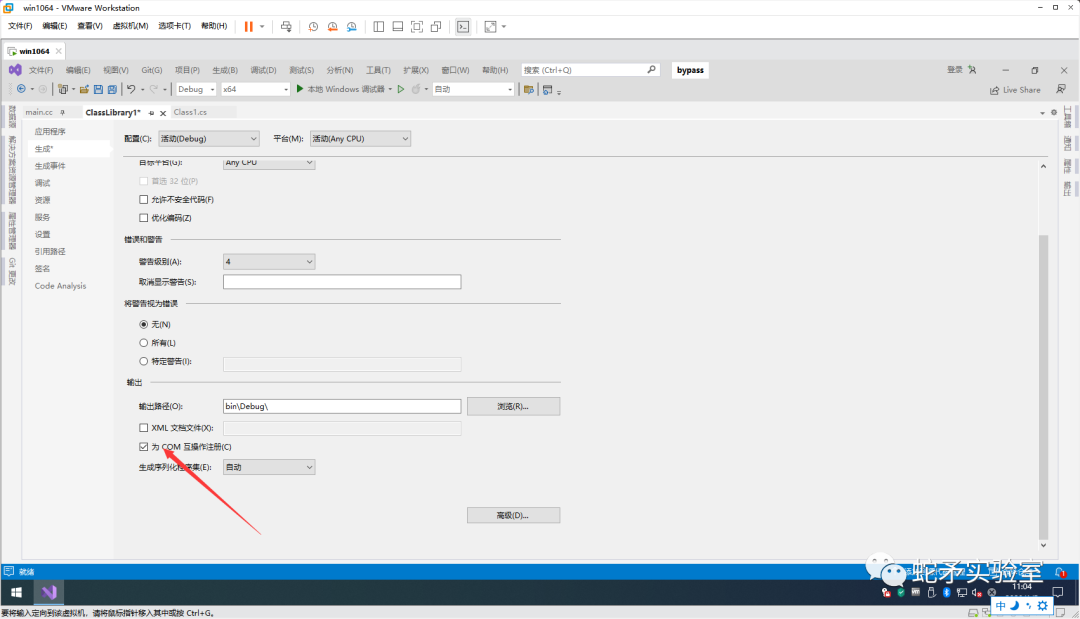Open send feedback icon beside Live Share
Viewport: 1080px width, 619px height.
[1061, 89]
